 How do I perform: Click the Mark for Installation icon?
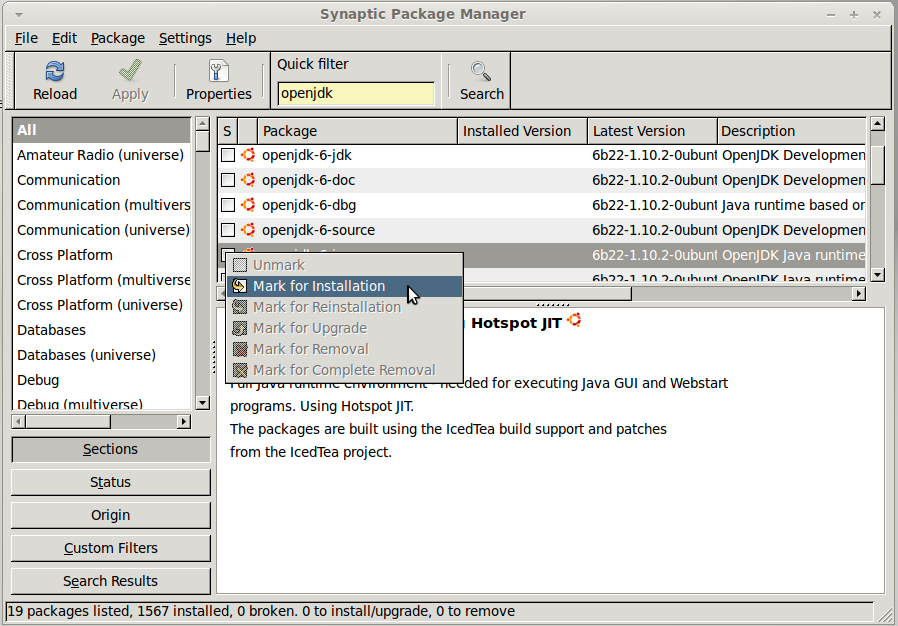coord(240,286)
